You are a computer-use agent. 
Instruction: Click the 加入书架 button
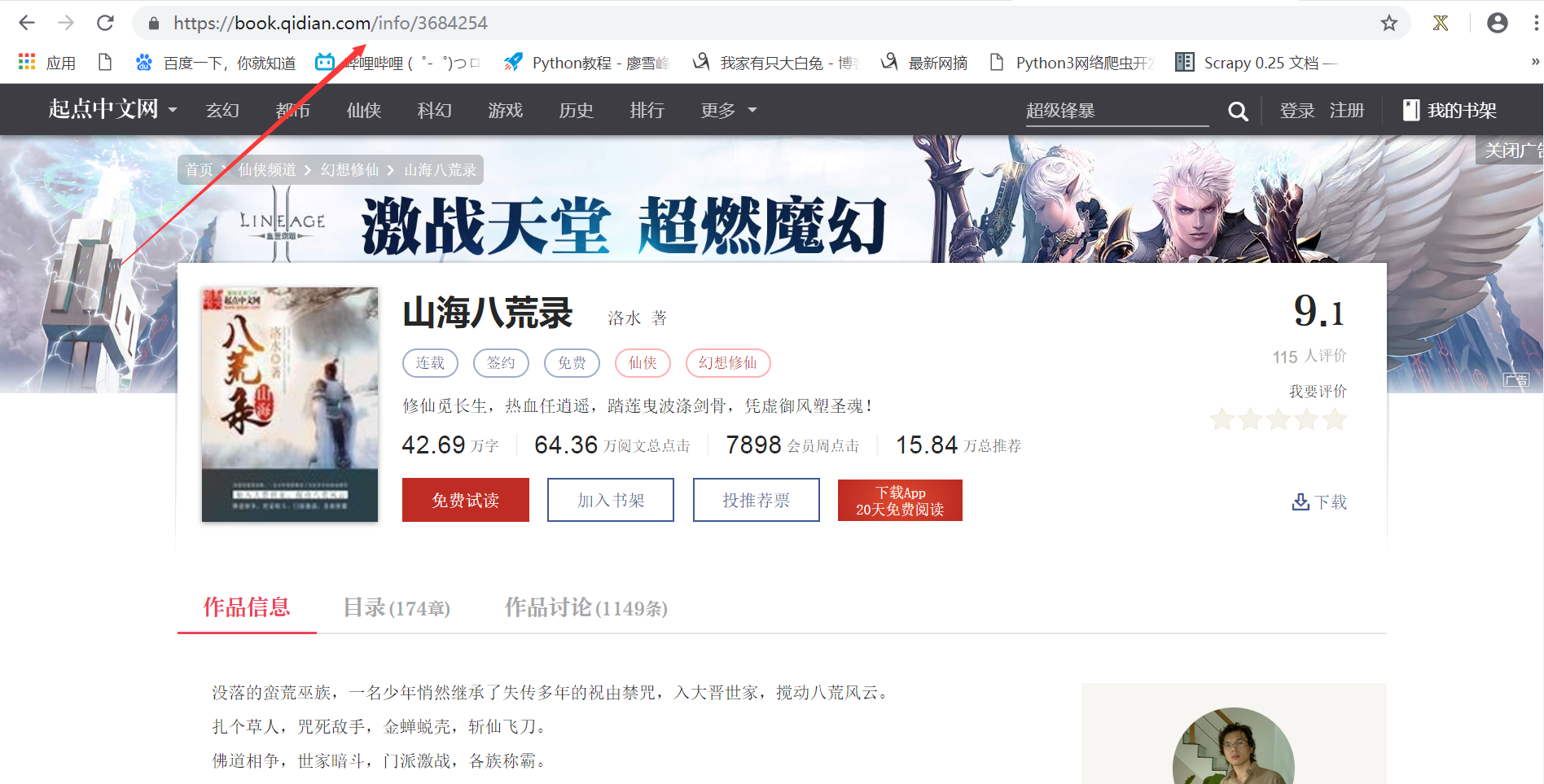(611, 500)
